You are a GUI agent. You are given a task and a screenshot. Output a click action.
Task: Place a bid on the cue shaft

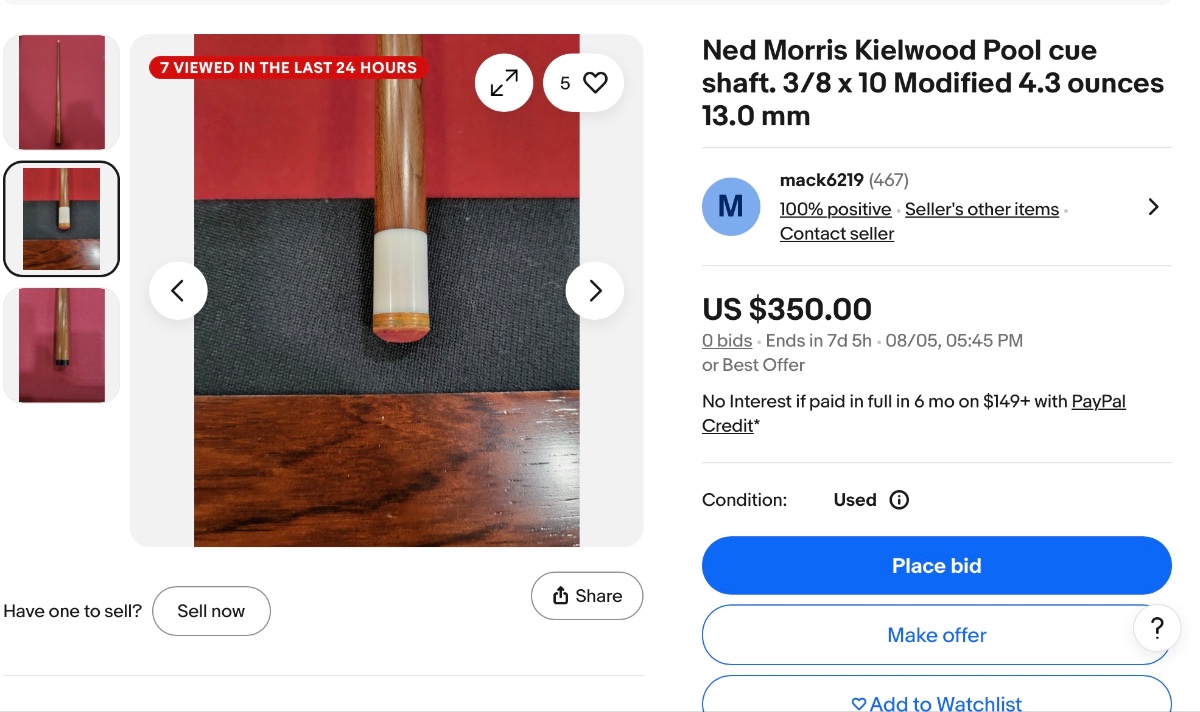[x=936, y=566]
